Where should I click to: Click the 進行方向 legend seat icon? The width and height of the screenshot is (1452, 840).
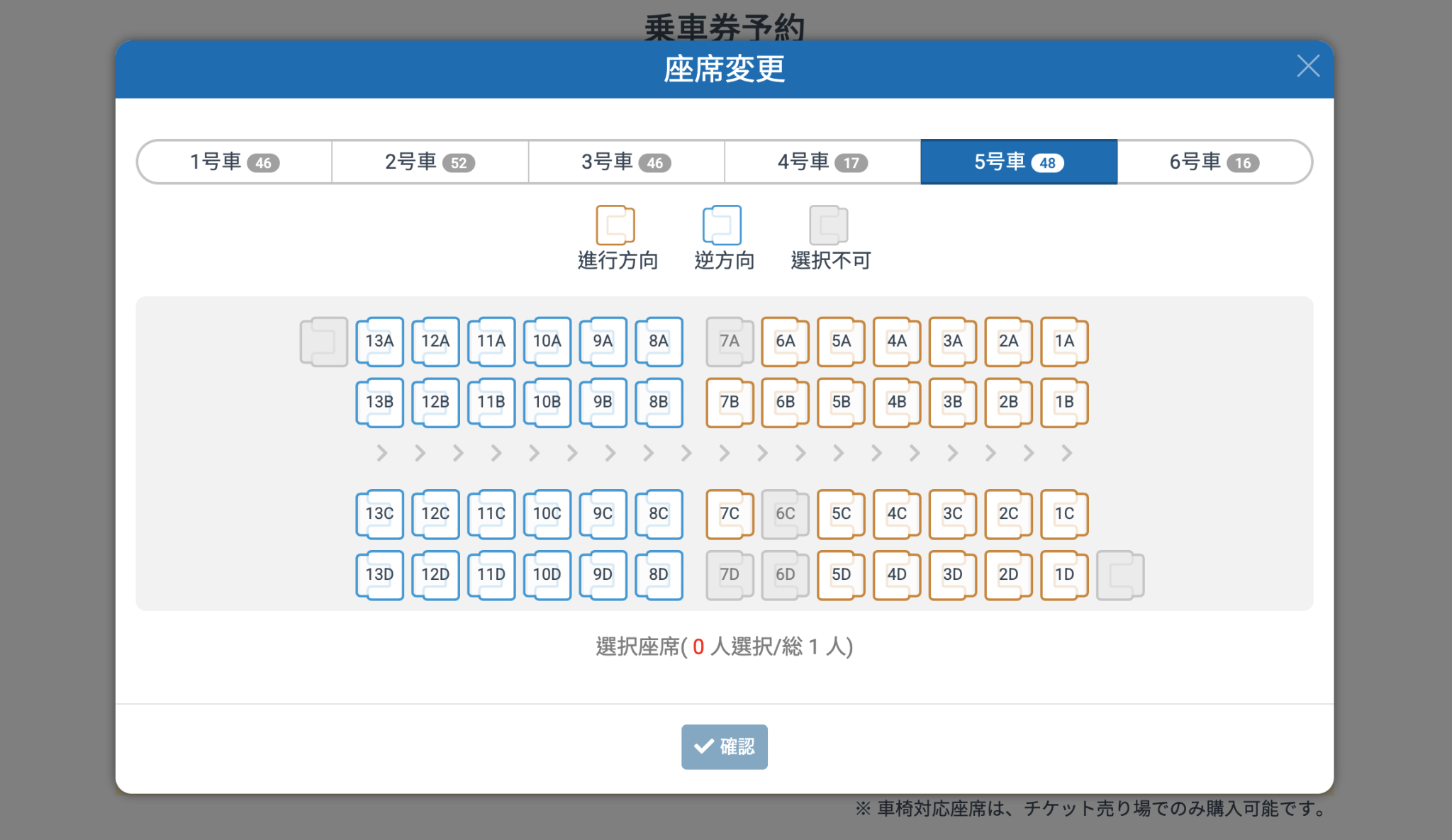click(615, 225)
